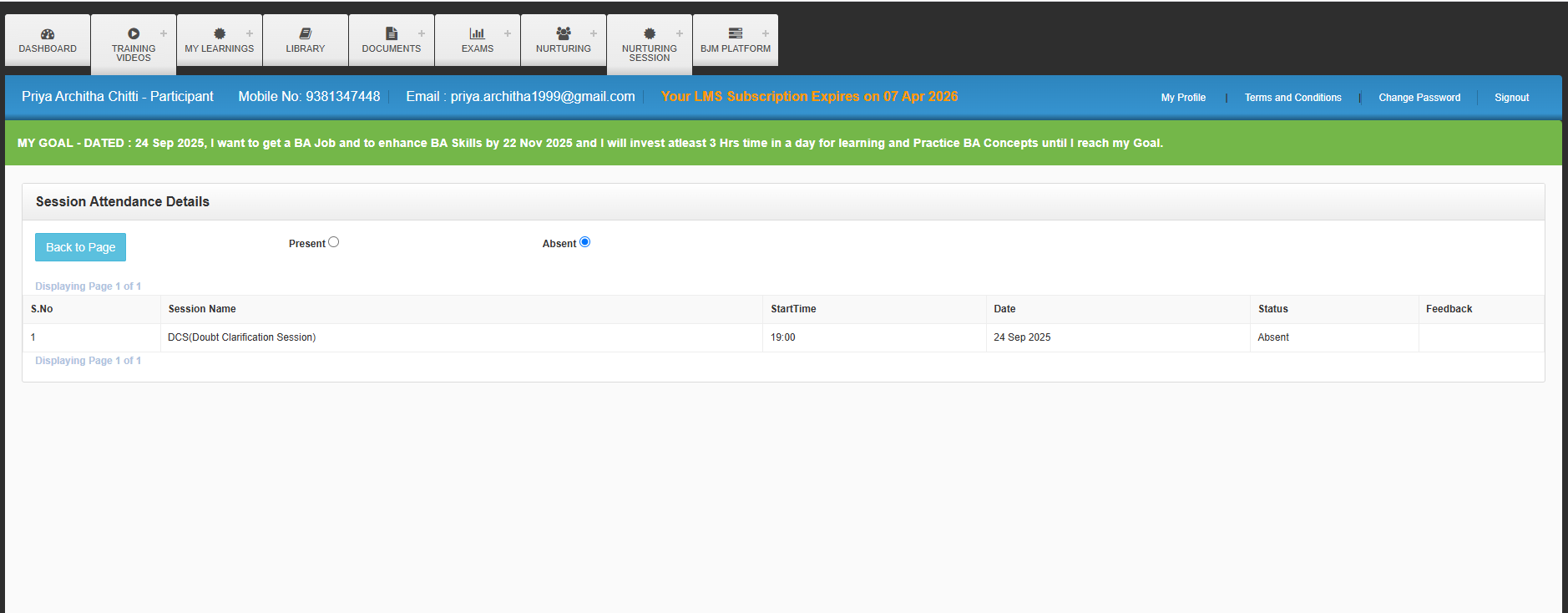Open the Exams bar chart icon
This screenshot has width=1568, height=613.
(x=477, y=34)
